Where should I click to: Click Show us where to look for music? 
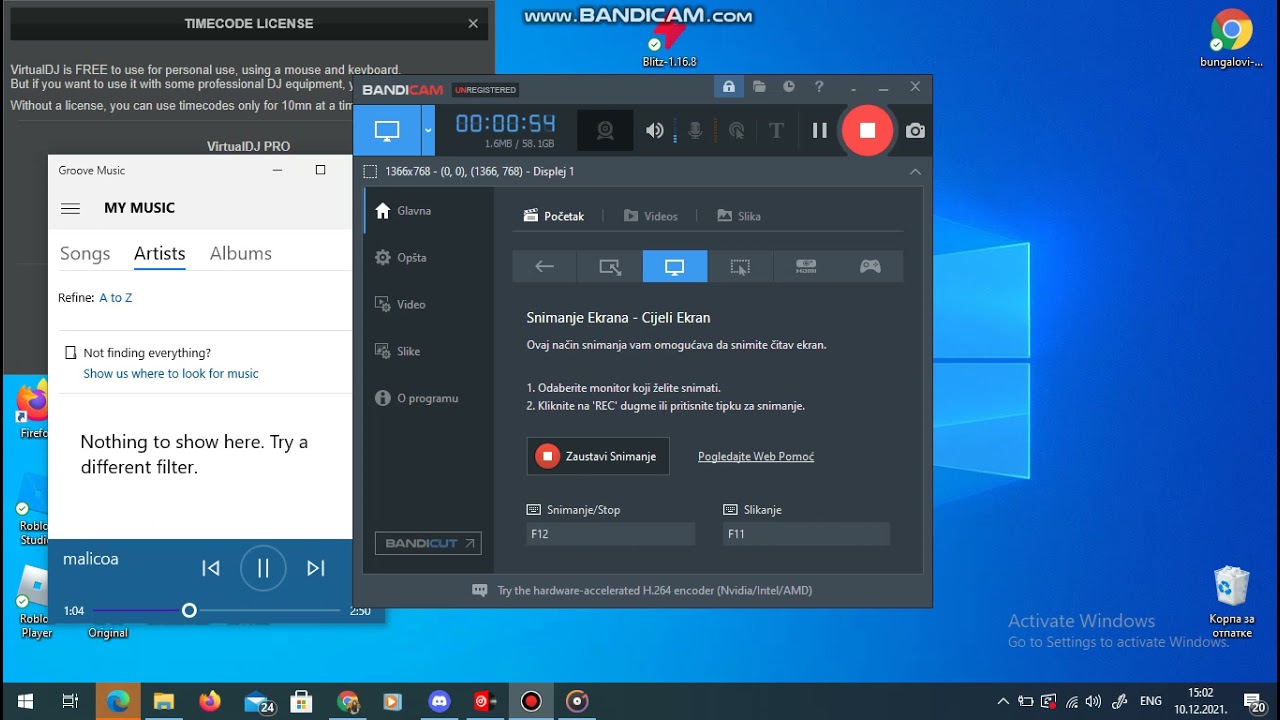171,374
